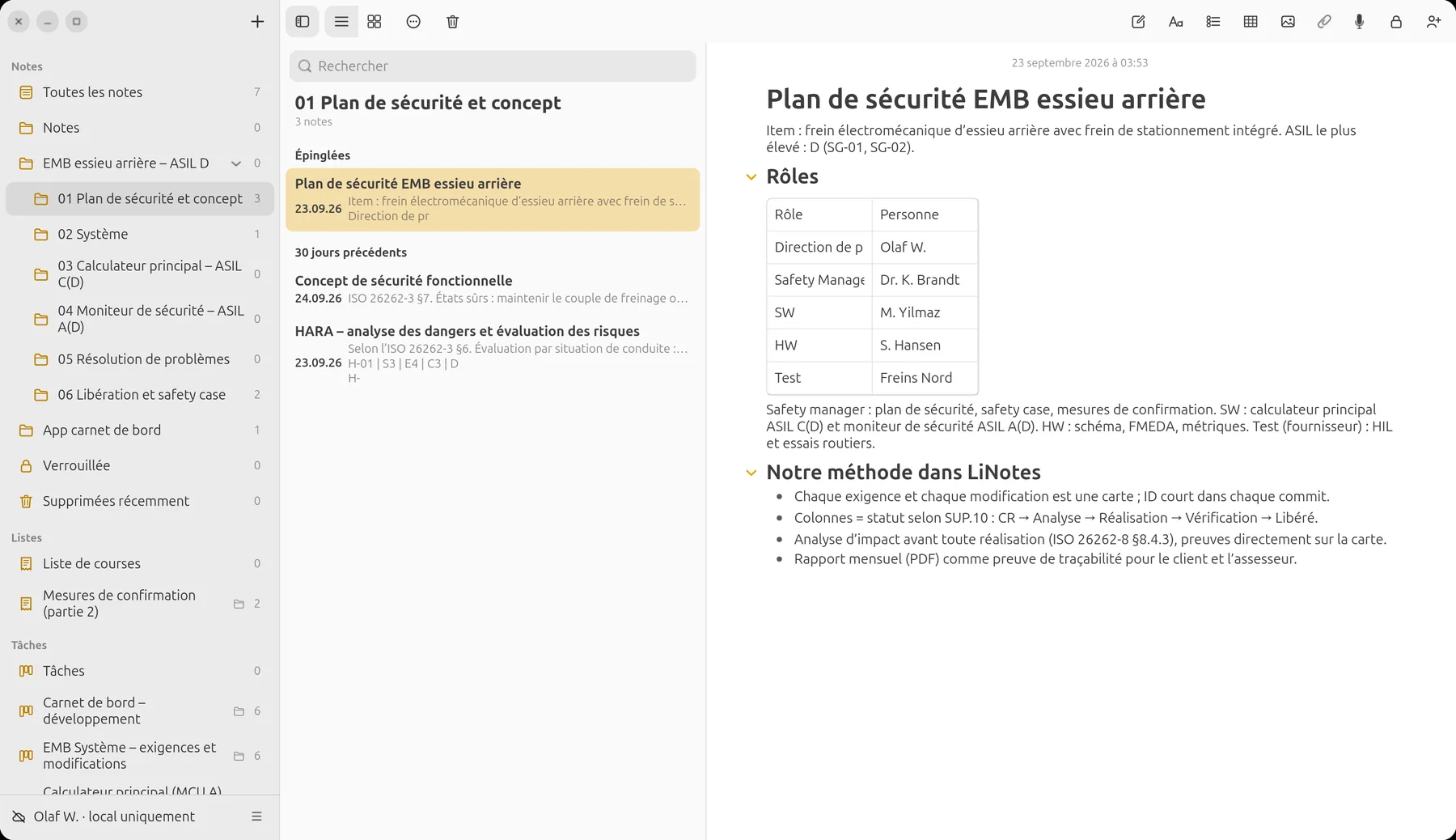
Task: Open Carnet de bord – développement board
Action: pyautogui.click(x=140, y=711)
